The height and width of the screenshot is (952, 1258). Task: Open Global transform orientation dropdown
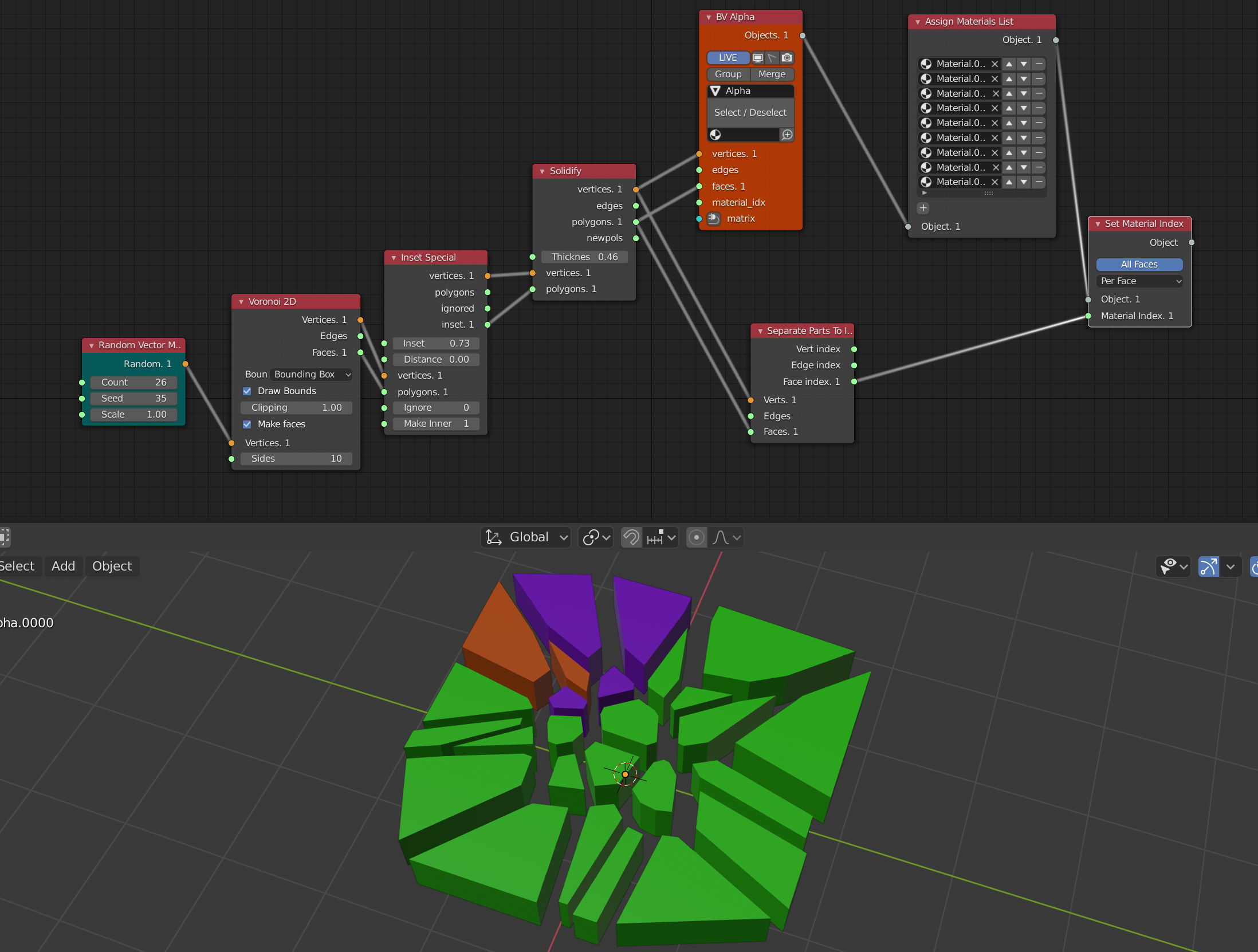[x=526, y=537]
